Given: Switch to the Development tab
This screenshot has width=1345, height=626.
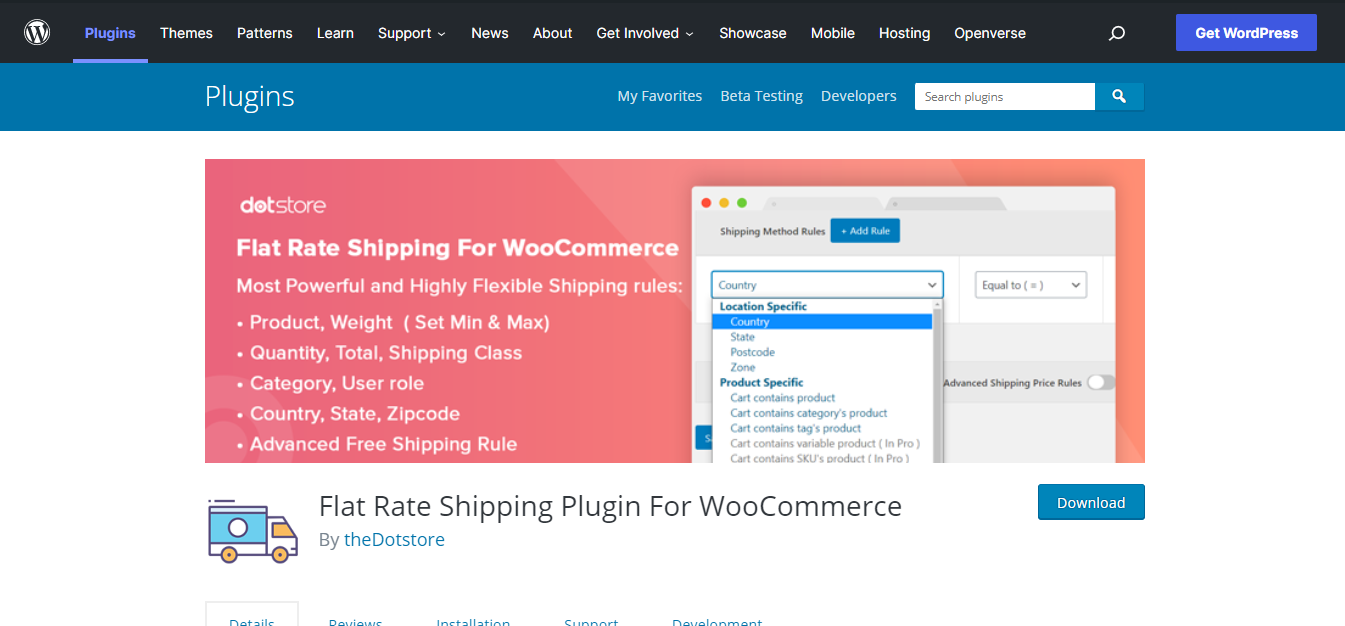Looking at the screenshot, I should [x=717, y=621].
